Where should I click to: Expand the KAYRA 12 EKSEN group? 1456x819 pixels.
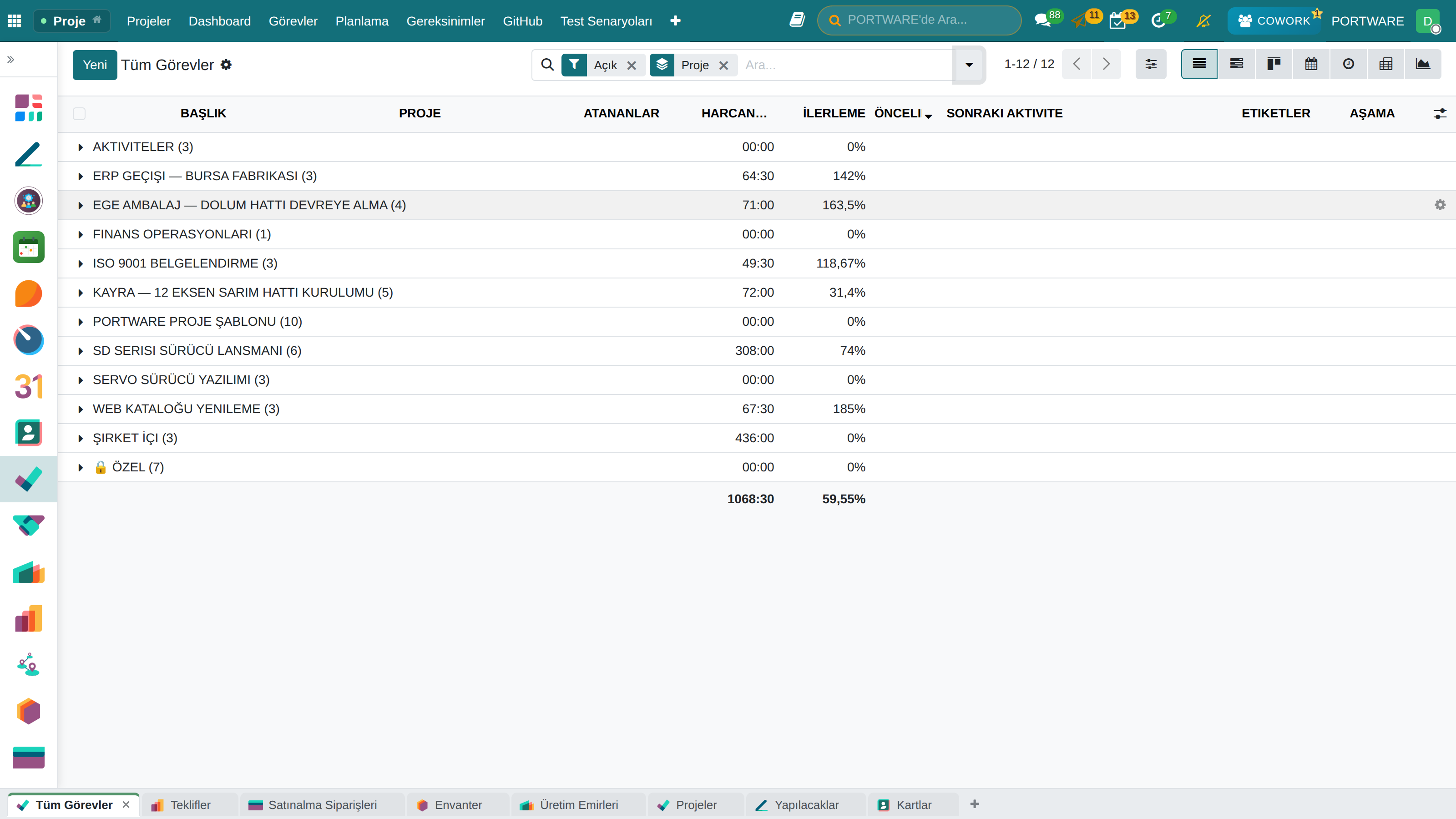point(80,293)
